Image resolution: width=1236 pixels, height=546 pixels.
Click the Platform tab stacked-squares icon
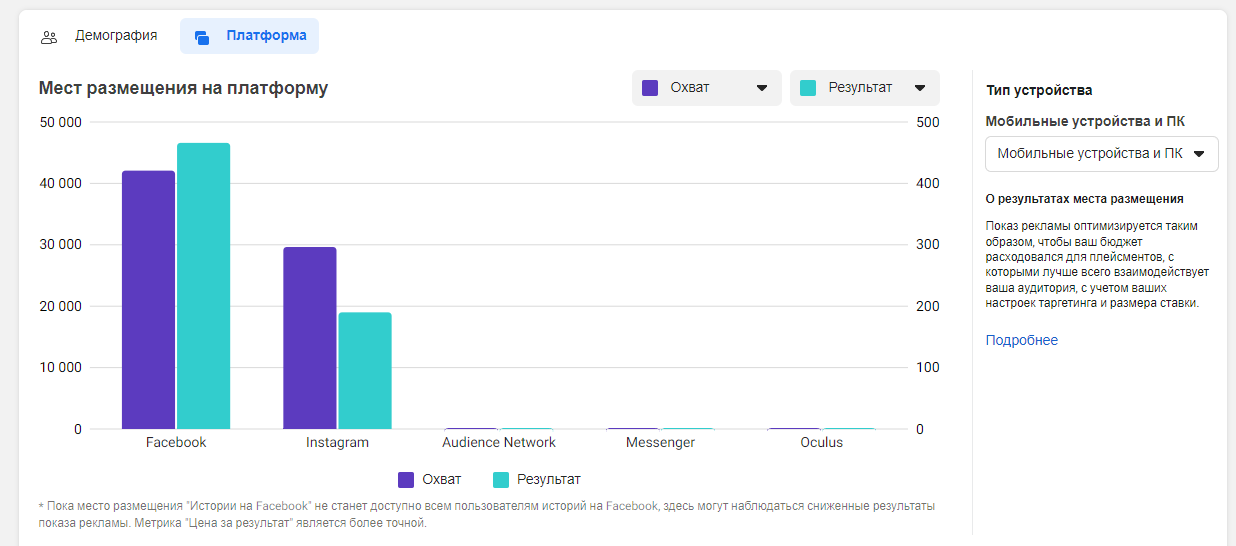(x=202, y=37)
